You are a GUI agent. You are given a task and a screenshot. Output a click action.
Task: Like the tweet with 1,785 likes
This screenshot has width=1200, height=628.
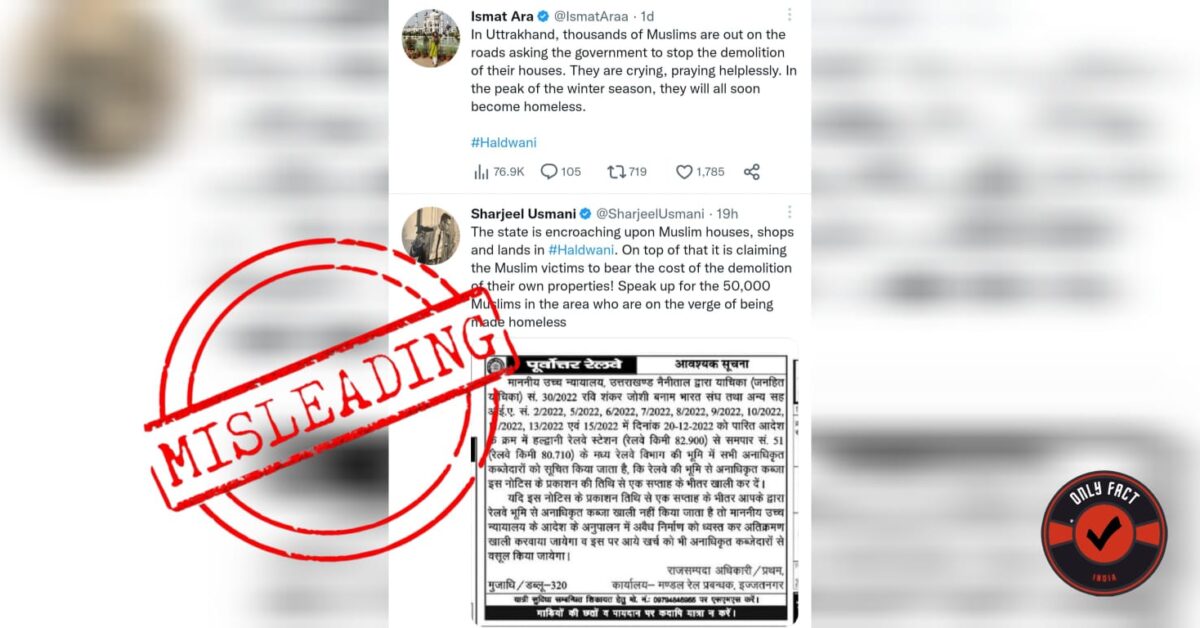tap(700, 172)
